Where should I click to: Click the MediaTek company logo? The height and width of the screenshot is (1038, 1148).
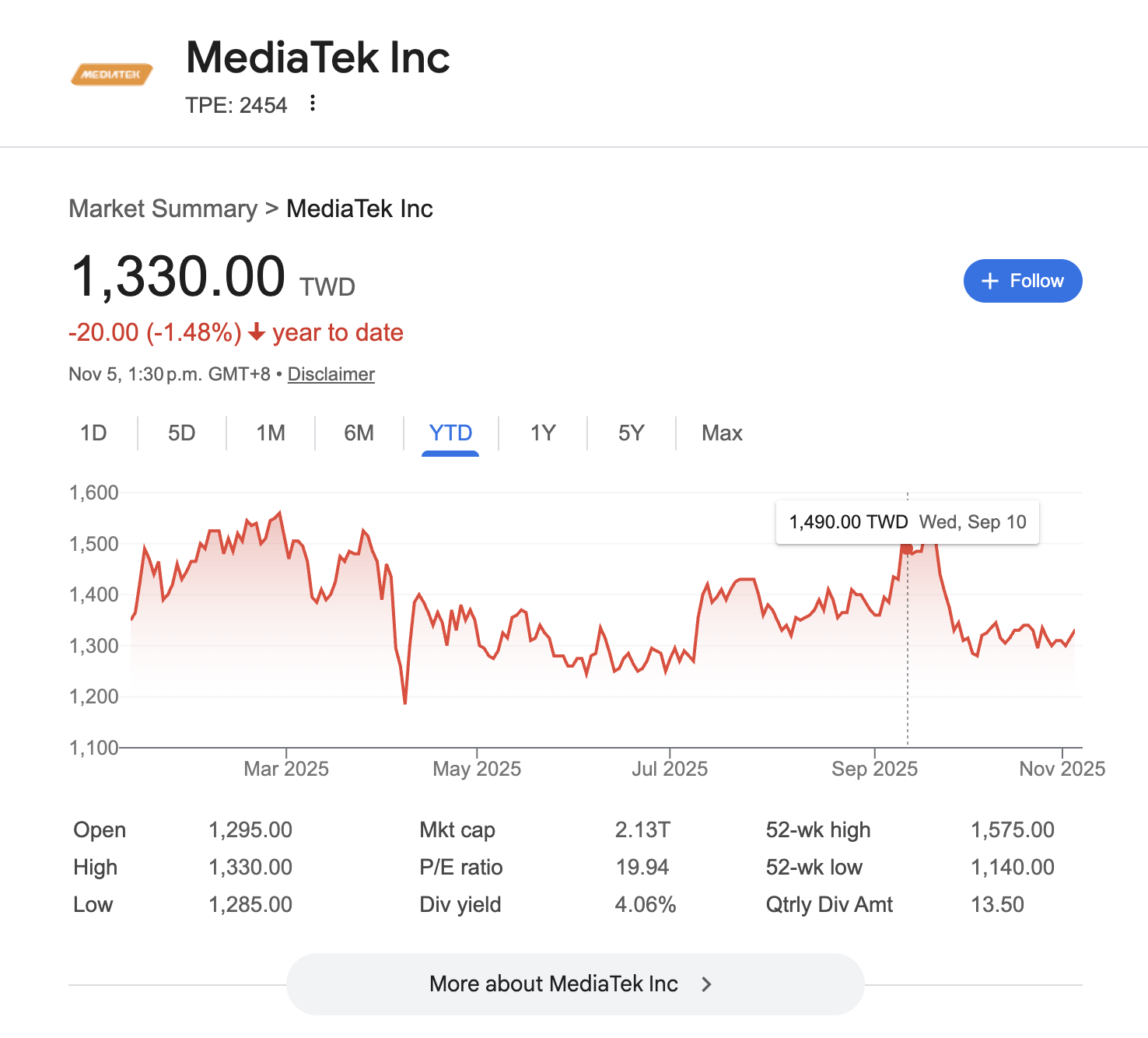pos(110,75)
